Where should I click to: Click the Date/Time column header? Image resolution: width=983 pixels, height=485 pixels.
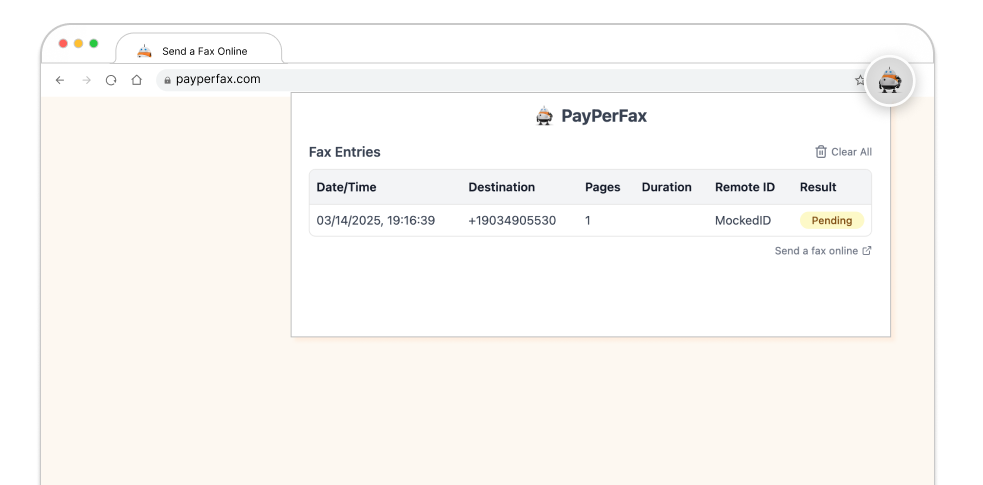tap(346, 187)
